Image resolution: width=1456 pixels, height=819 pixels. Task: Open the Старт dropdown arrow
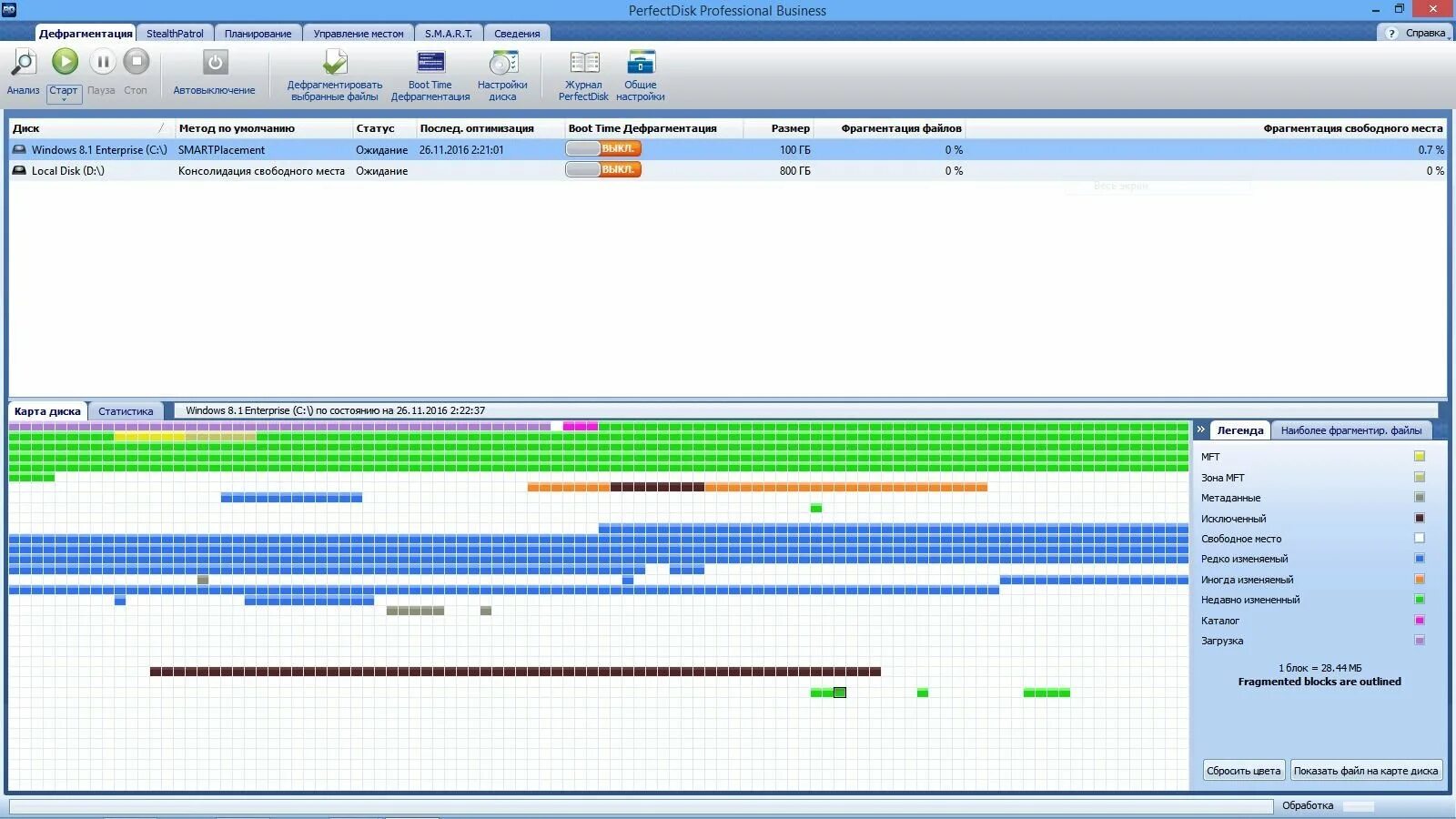pos(64,99)
